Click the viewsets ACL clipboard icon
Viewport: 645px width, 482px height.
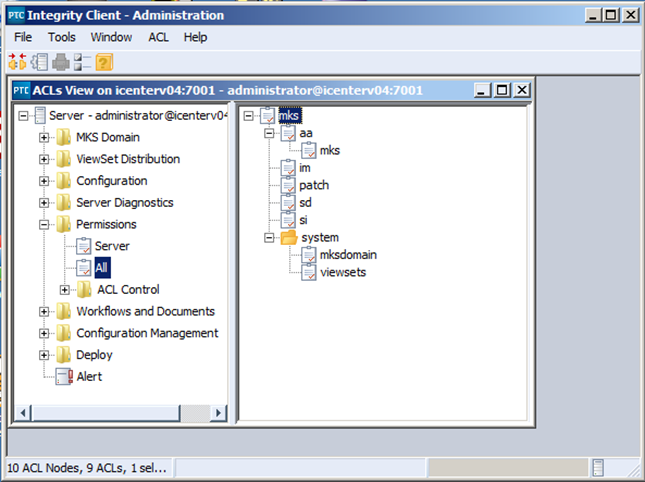pyautogui.click(x=309, y=272)
